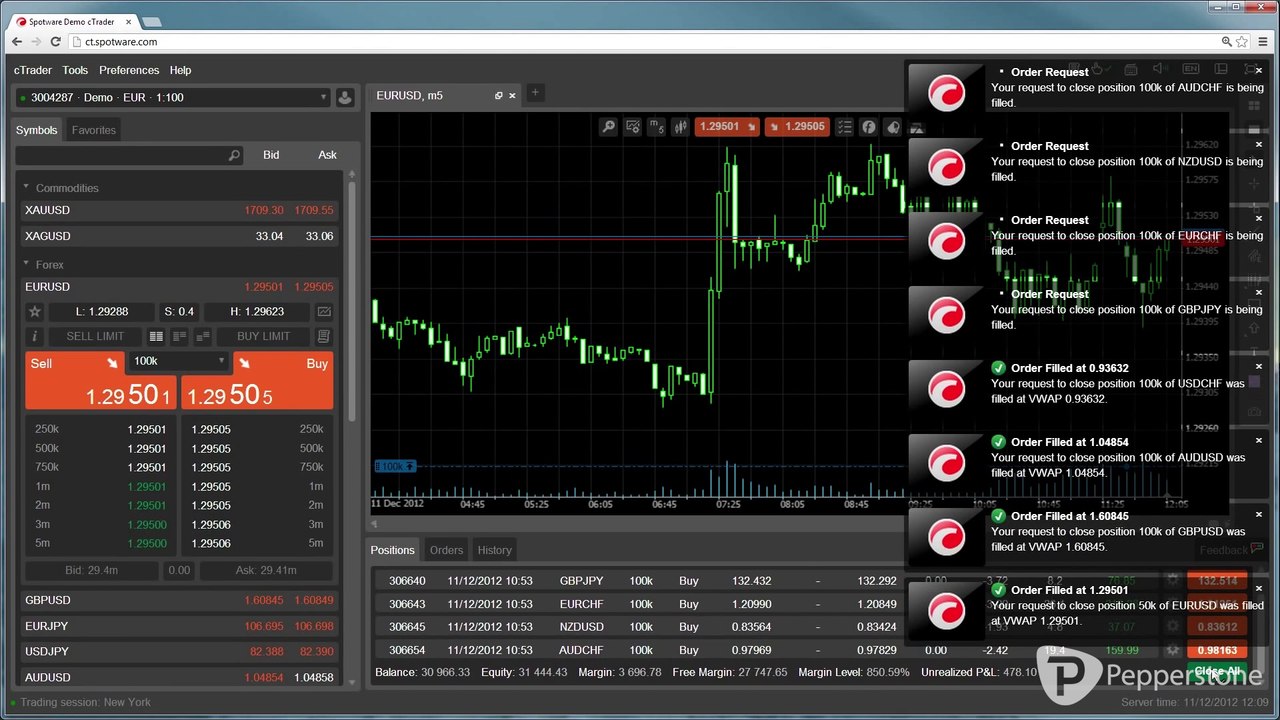Click chart toolbar buy 1.29505 button

[797, 127]
